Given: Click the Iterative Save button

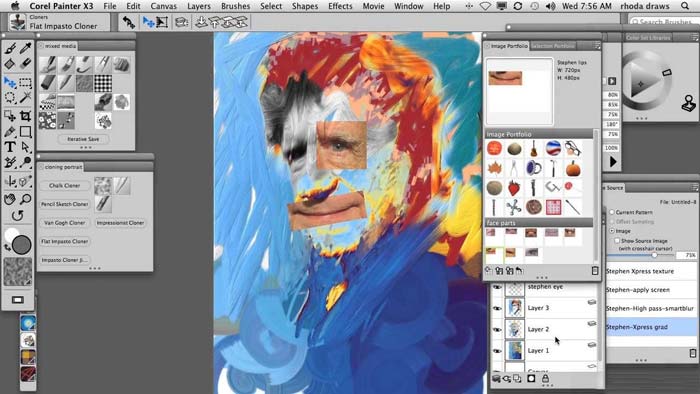Looking at the screenshot, I should pos(83,139).
